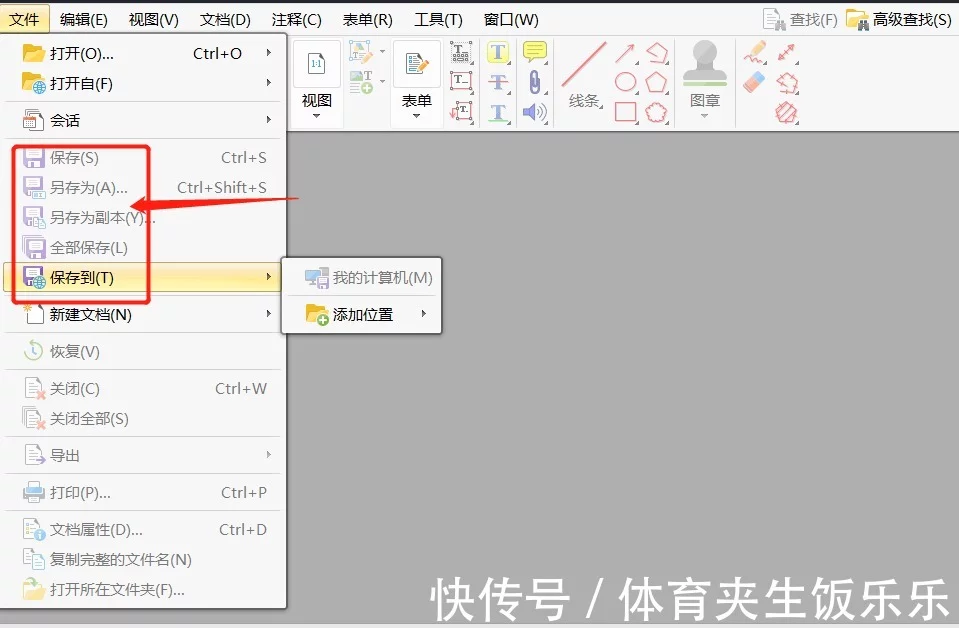Screen dimensions: 959x628
Task: Choose 复制完整的文件名(N) menu entry
Action: (x=144, y=559)
